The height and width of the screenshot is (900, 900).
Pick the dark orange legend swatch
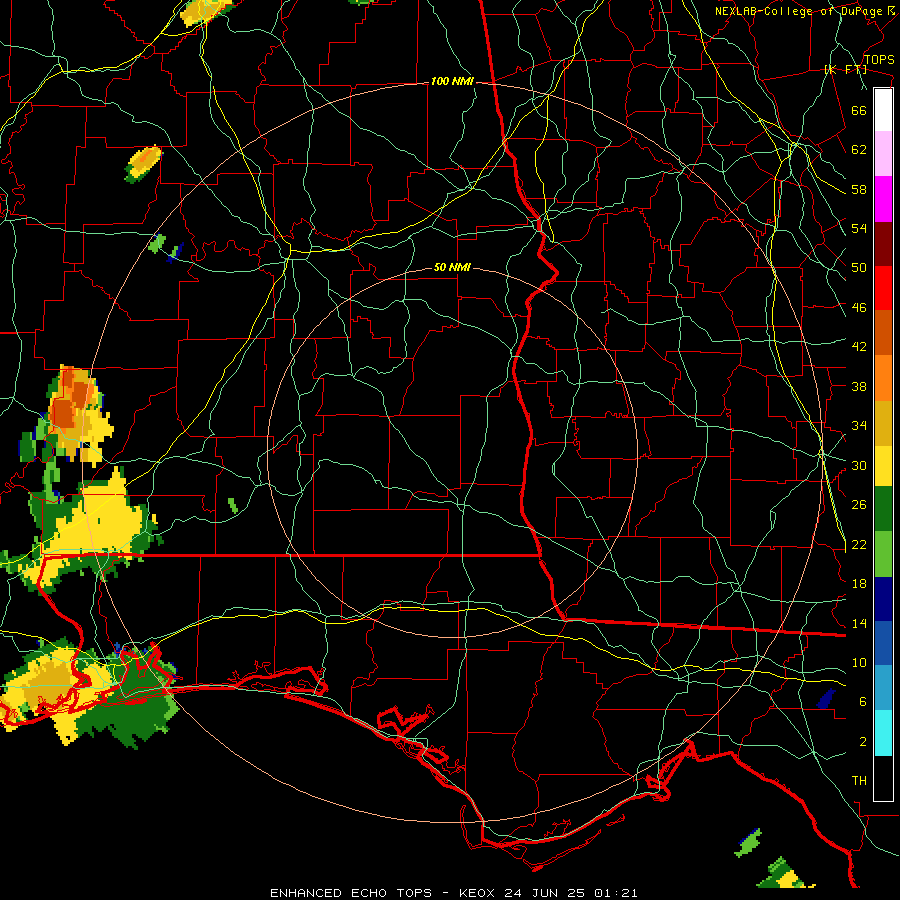(883, 332)
